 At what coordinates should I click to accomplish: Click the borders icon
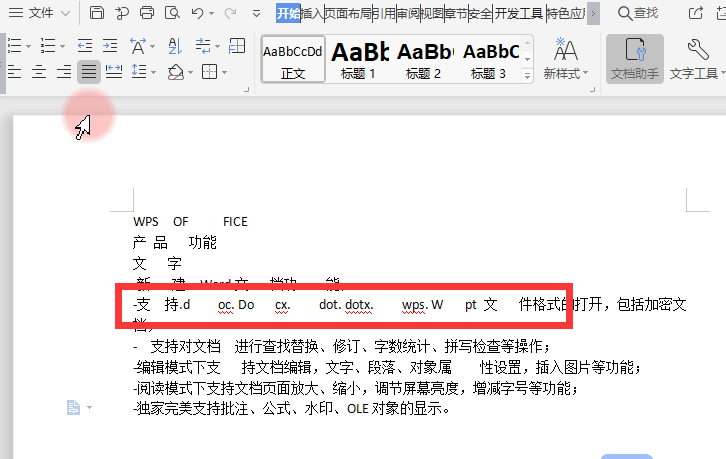(209, 72)
